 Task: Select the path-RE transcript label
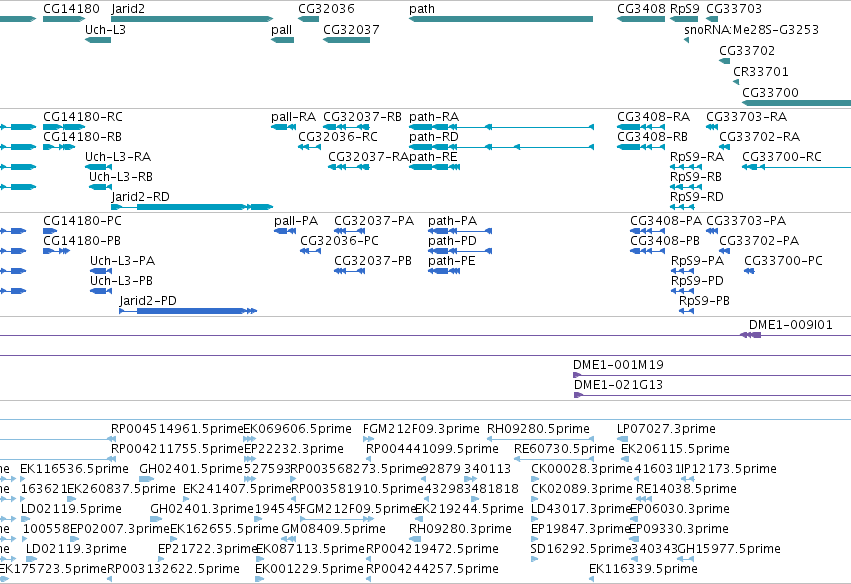434,157
